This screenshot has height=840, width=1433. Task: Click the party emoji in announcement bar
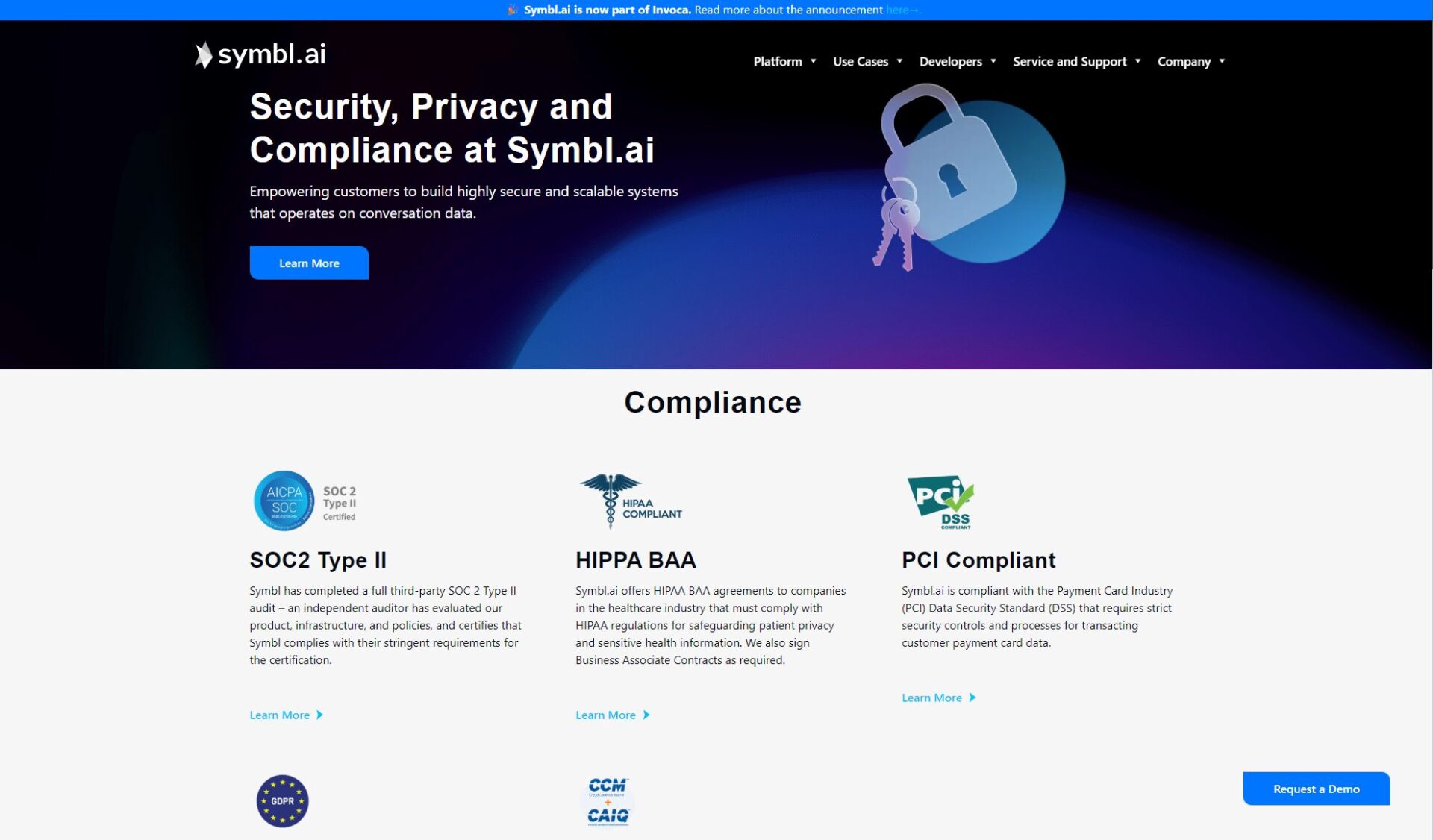point(513,10)
